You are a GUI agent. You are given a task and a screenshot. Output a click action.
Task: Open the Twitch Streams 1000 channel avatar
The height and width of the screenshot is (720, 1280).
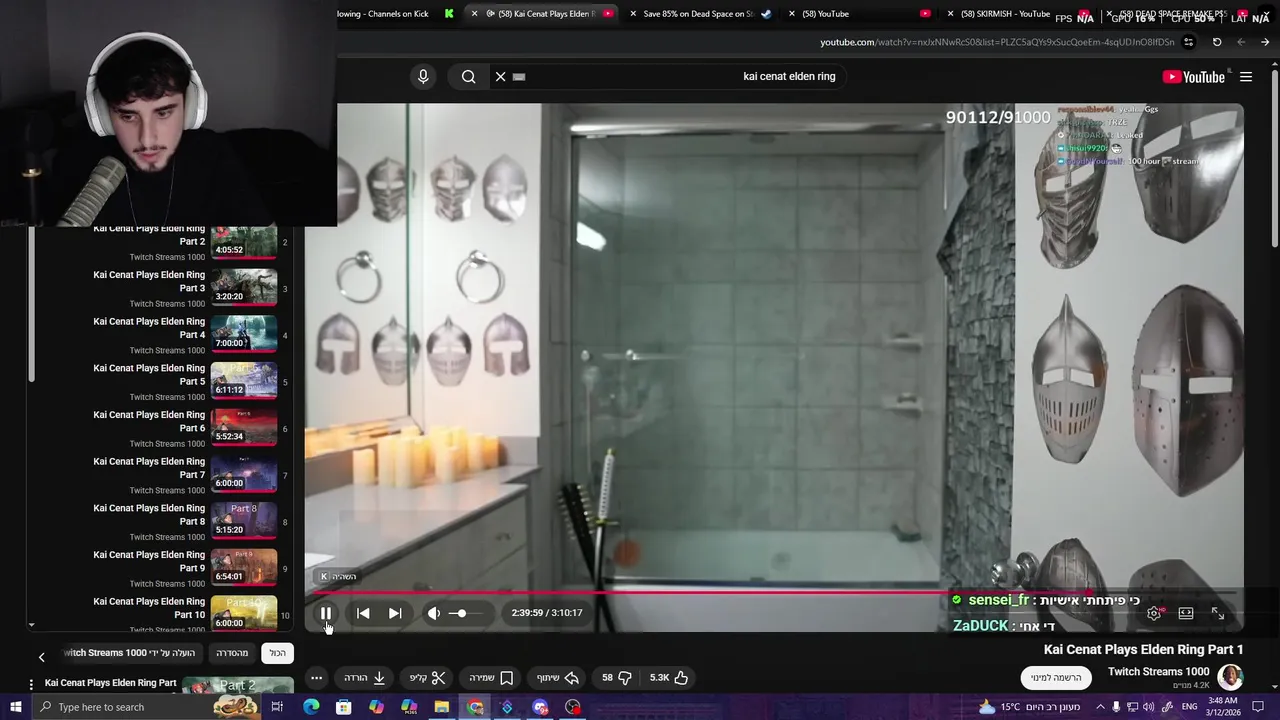coord(1230,677)
